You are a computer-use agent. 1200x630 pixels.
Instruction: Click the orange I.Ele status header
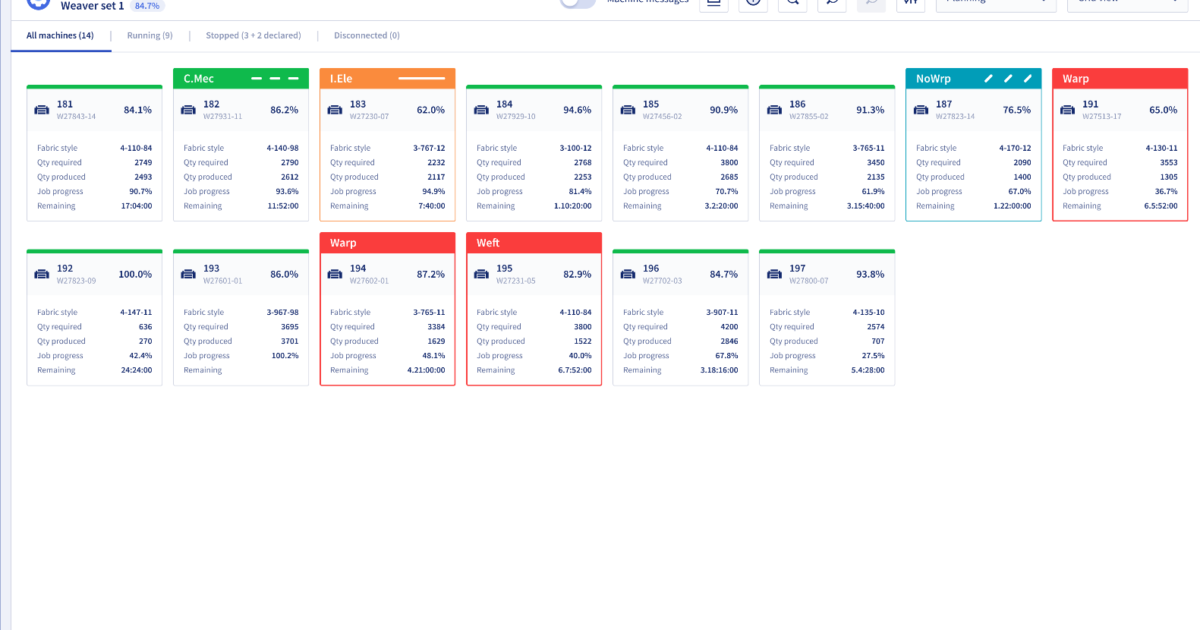[x=387, y=78]
